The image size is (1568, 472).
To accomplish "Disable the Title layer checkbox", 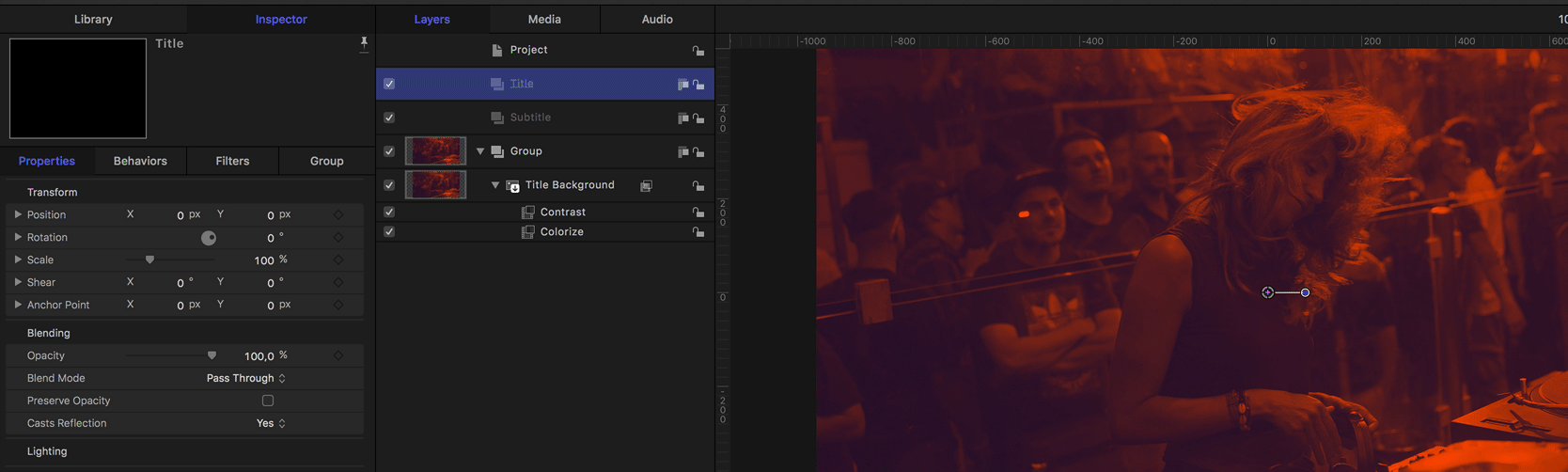I will tap(389, 84).
